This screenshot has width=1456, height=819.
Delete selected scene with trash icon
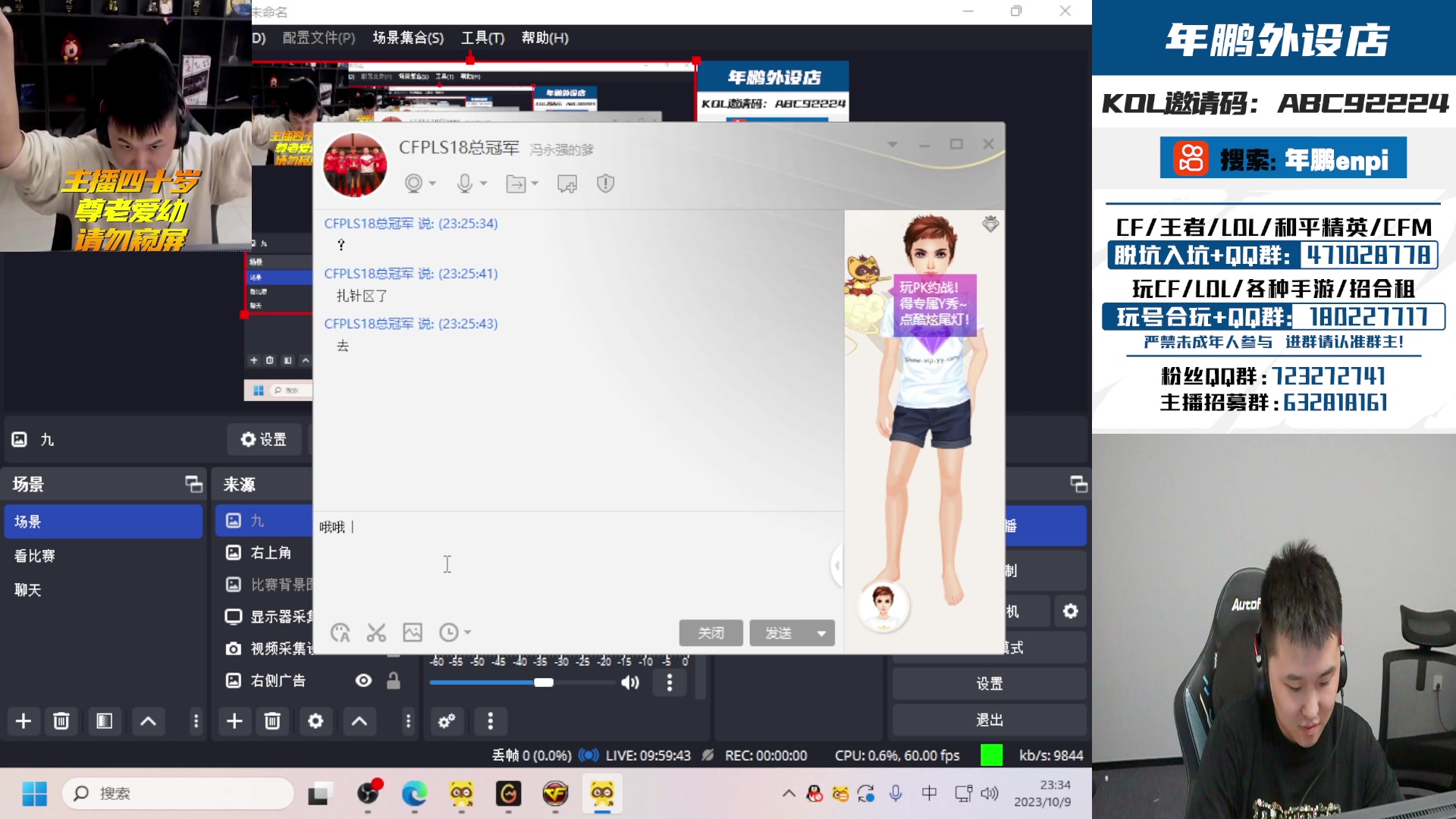pyautogui.click(x=61, y=721)
